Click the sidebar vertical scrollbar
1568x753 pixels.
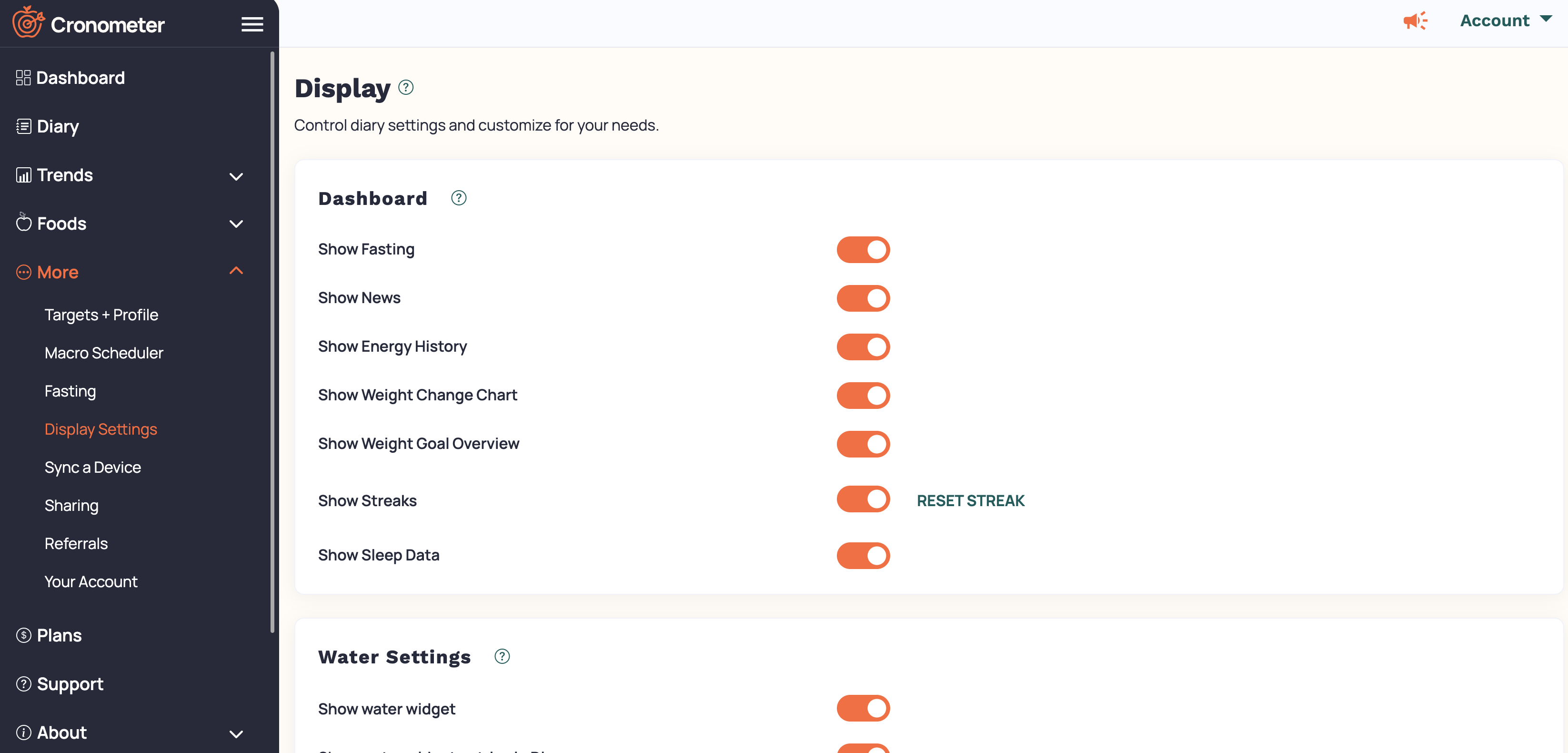point(272,341)
